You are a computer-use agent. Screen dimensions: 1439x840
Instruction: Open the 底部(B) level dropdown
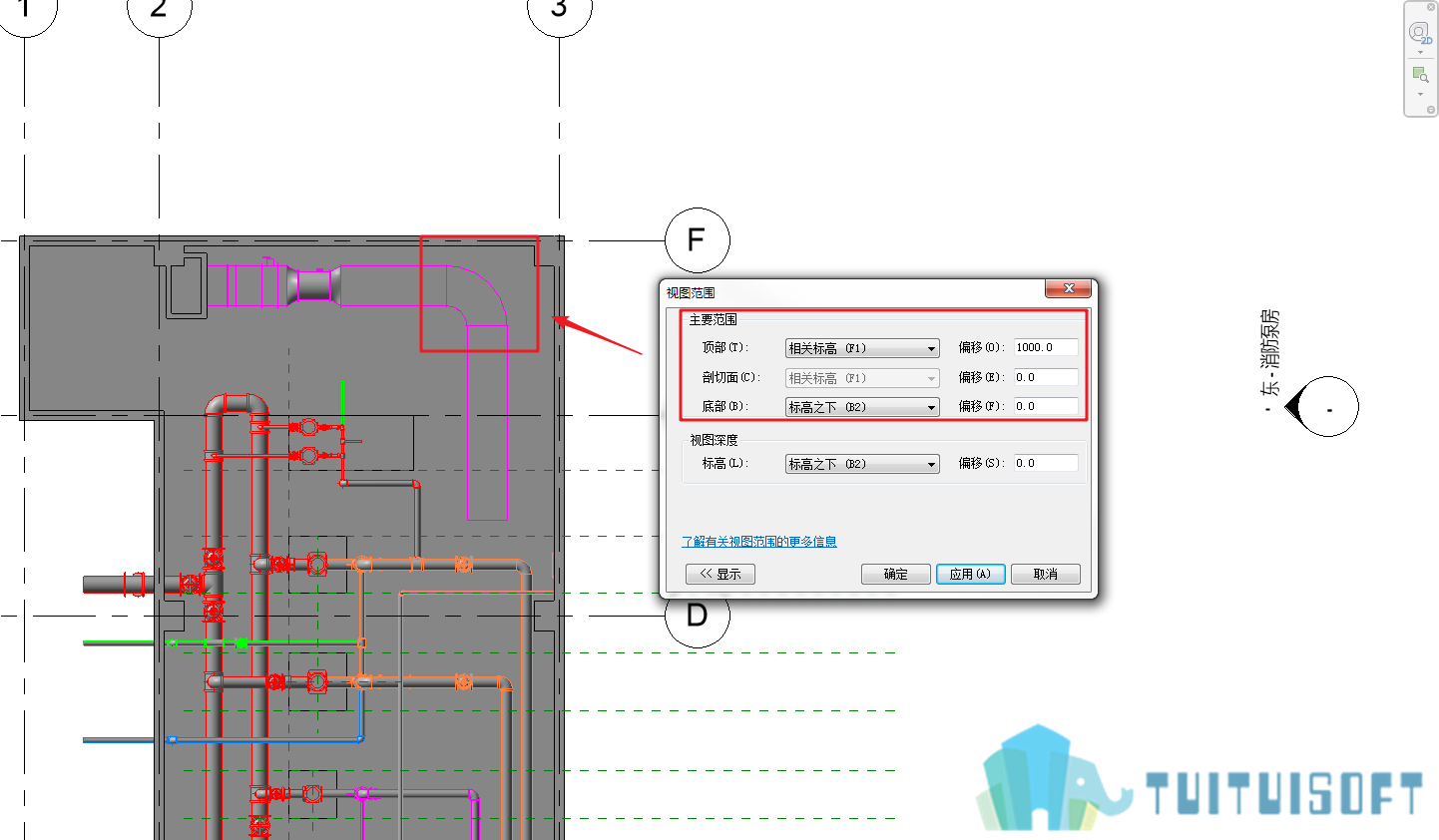pos(862,407)
